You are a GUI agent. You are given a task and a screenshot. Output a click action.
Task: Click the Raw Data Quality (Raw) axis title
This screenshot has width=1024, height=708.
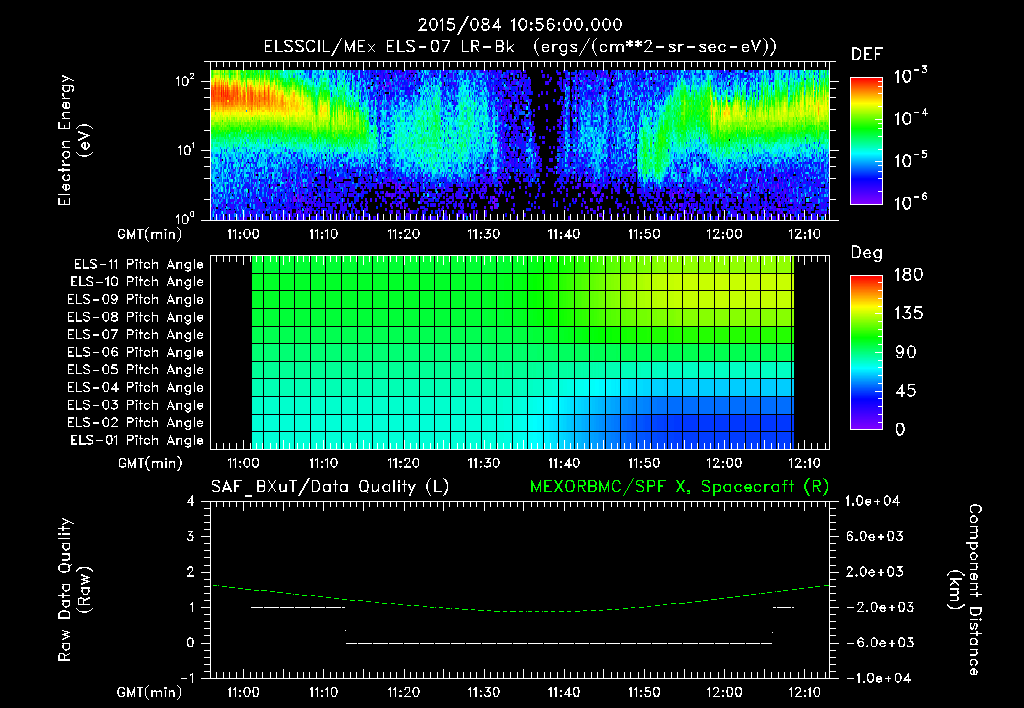click(74, 590)
